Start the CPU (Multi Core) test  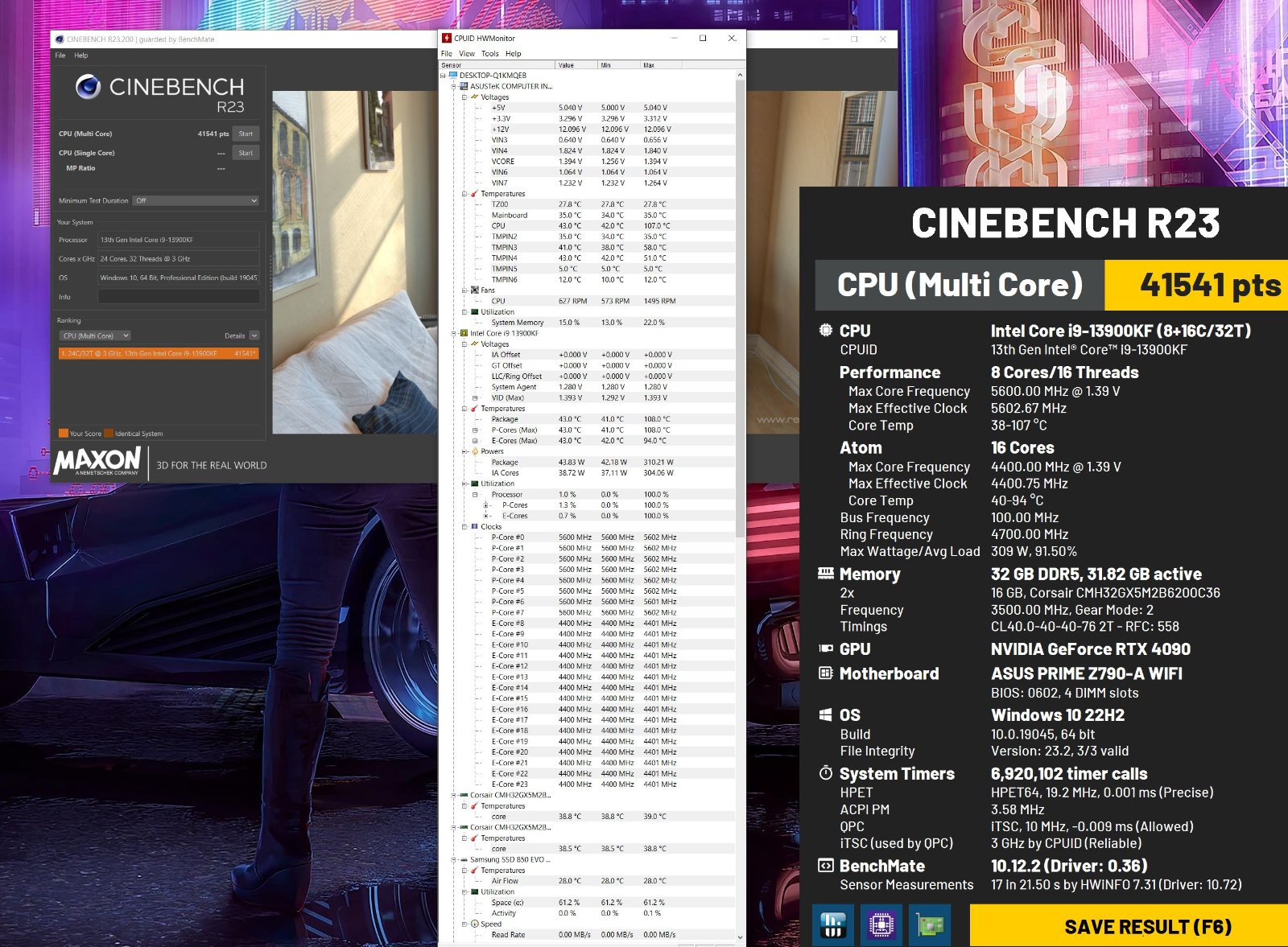pyautogui.click(x=246, y=134)
